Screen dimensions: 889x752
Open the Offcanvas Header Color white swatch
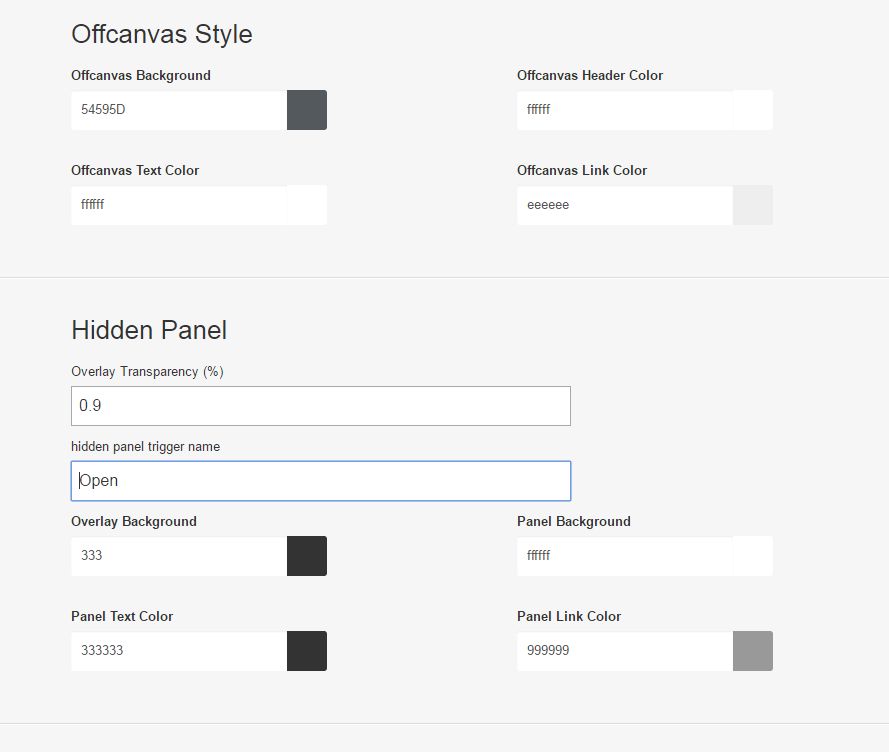click(752, 110)
